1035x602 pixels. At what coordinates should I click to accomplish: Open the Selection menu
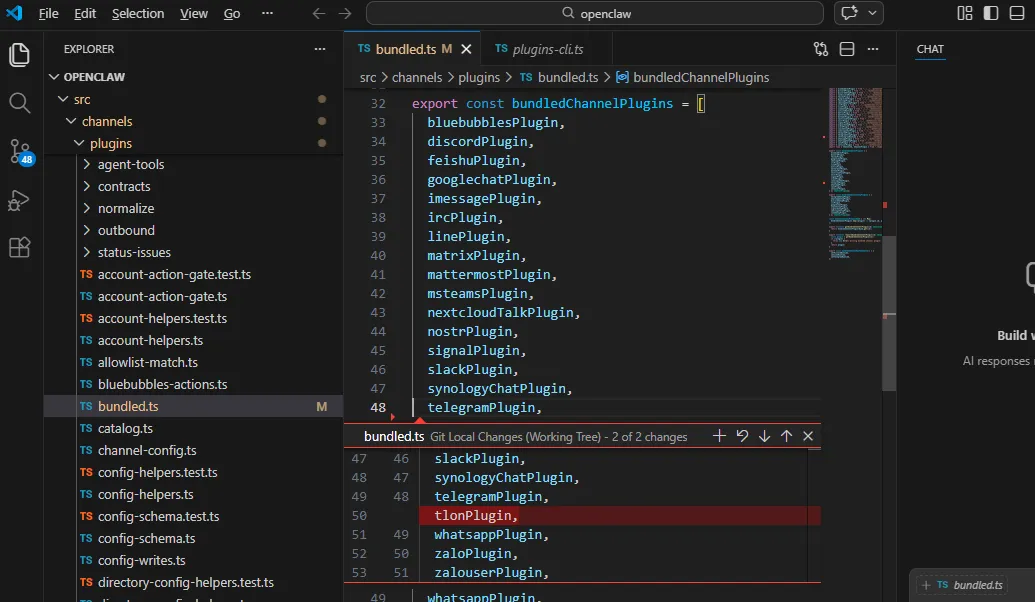[x=138, y=13]
